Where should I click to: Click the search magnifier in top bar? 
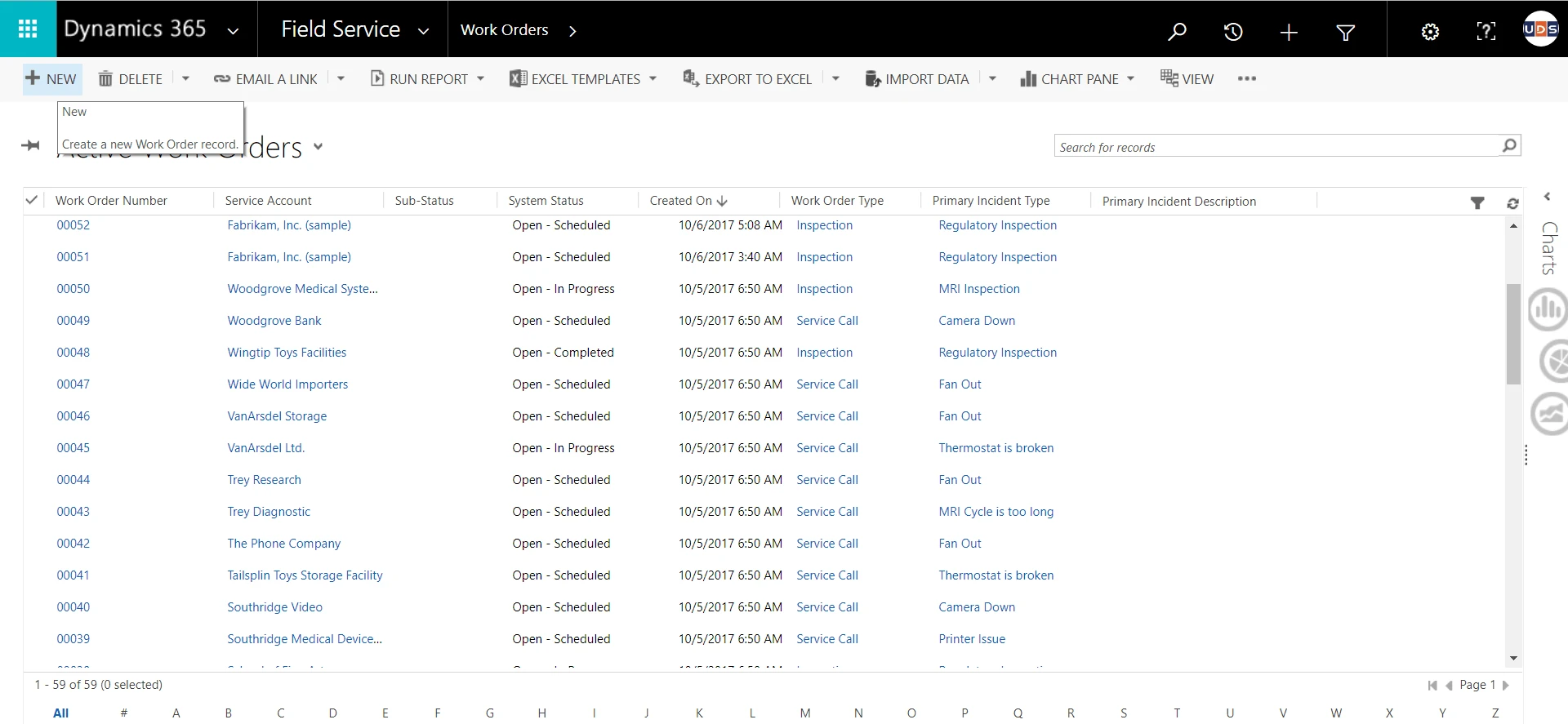click(1177, 32)
